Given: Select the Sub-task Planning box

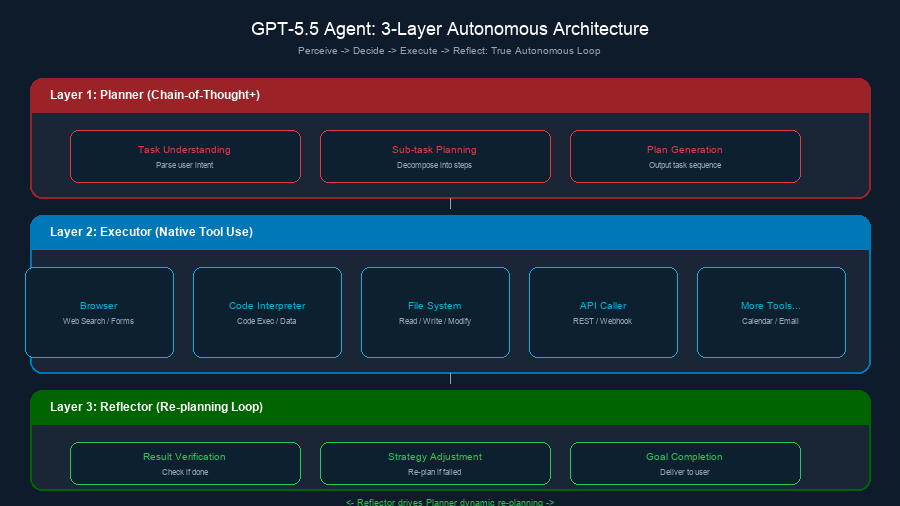Looking at the screenshot, I should (435, 157).
